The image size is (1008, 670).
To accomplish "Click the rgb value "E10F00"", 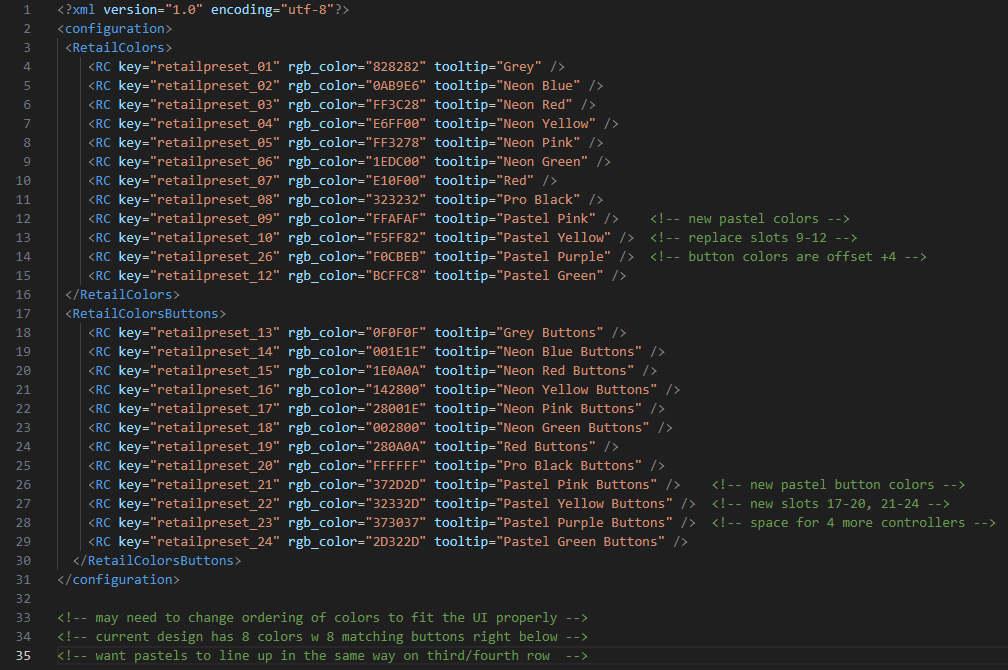I will [396, 181].
